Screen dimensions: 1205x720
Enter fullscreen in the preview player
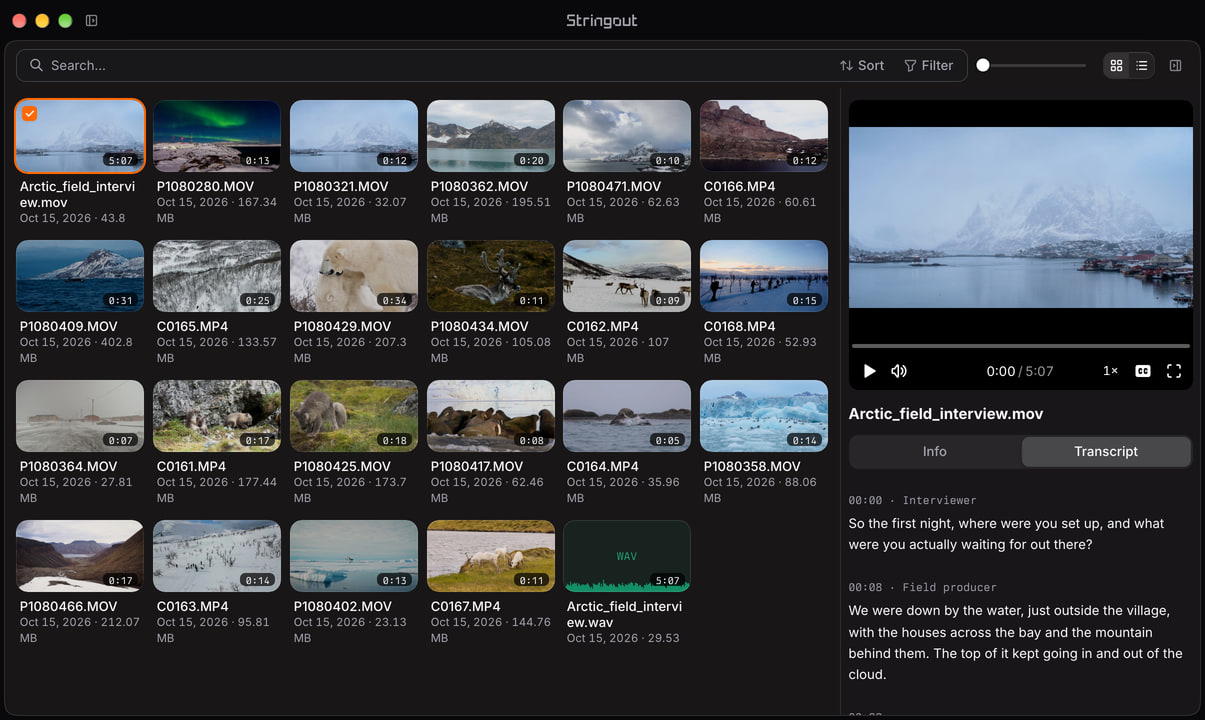tap(1174, 371)
